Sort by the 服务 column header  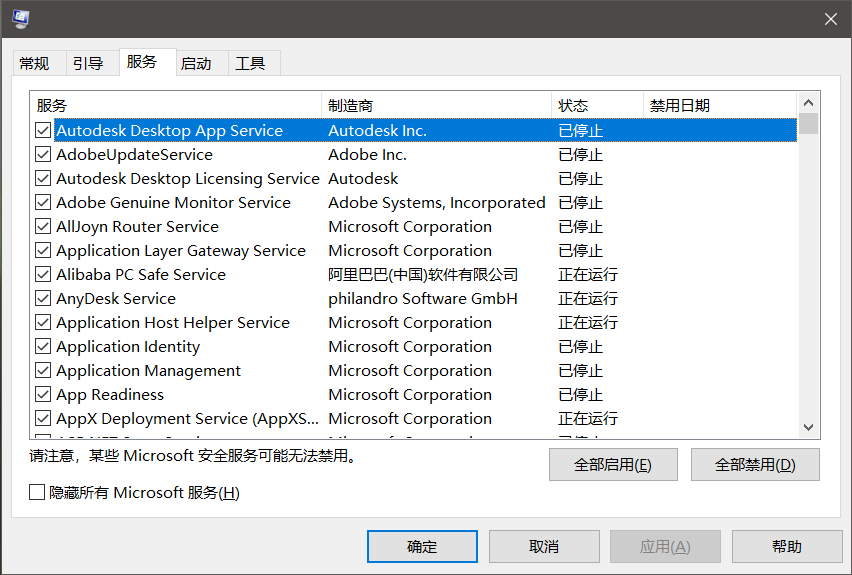coord(176,105)
